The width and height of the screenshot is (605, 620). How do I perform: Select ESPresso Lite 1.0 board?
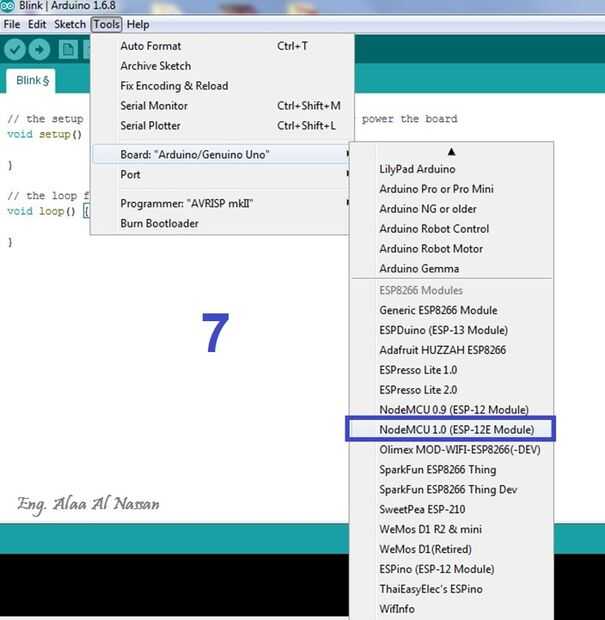pos(452,370)
